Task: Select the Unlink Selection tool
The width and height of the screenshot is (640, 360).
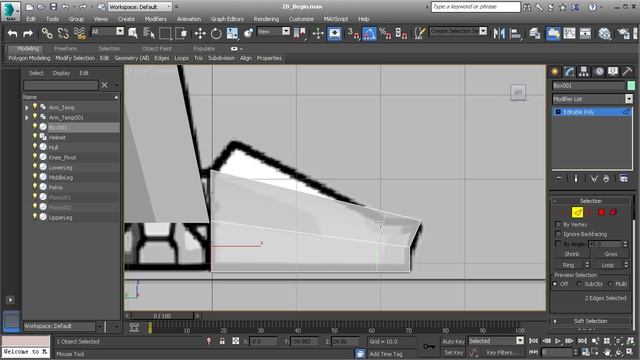Action: coord(63,33)
